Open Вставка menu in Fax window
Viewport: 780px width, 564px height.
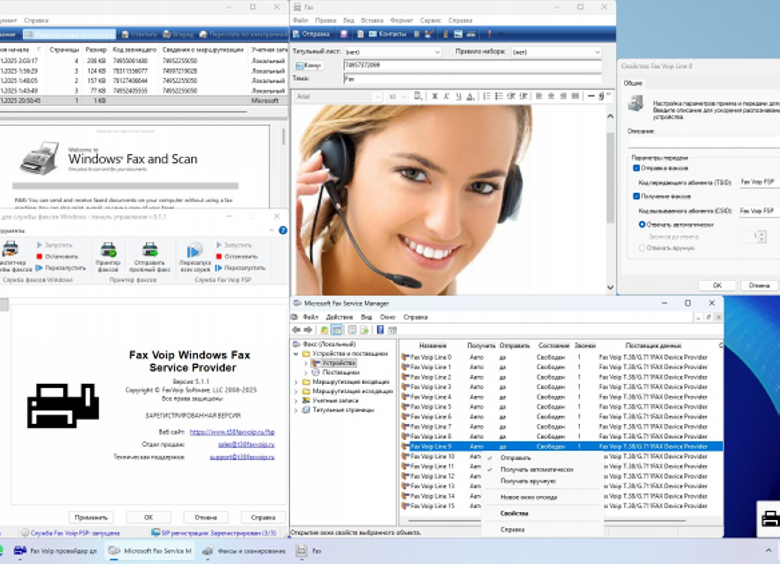coord(372,20)
